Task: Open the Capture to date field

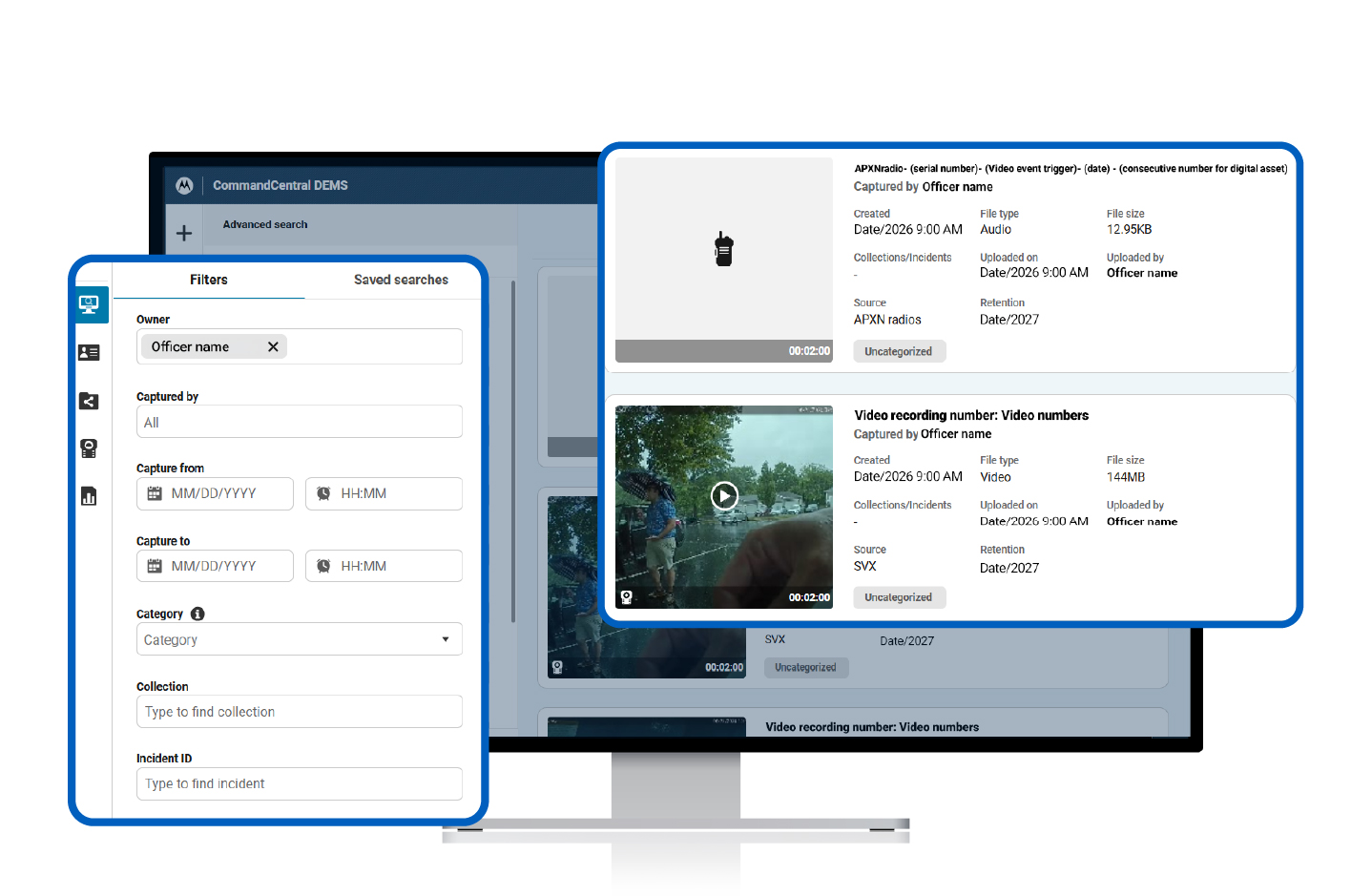Action: click(x=215, y=566)
